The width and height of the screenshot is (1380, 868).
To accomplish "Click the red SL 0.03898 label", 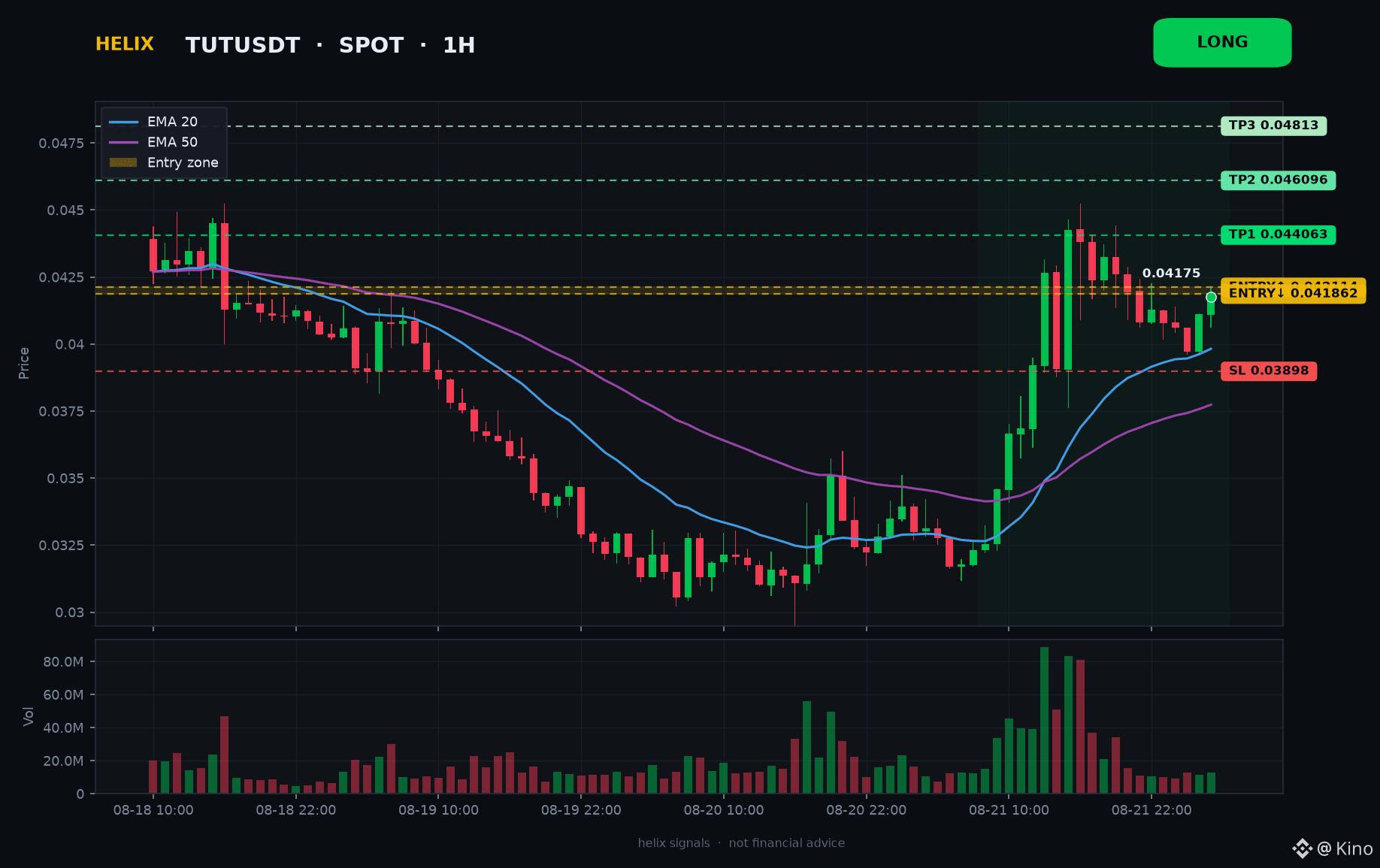I will [1269, 370].
